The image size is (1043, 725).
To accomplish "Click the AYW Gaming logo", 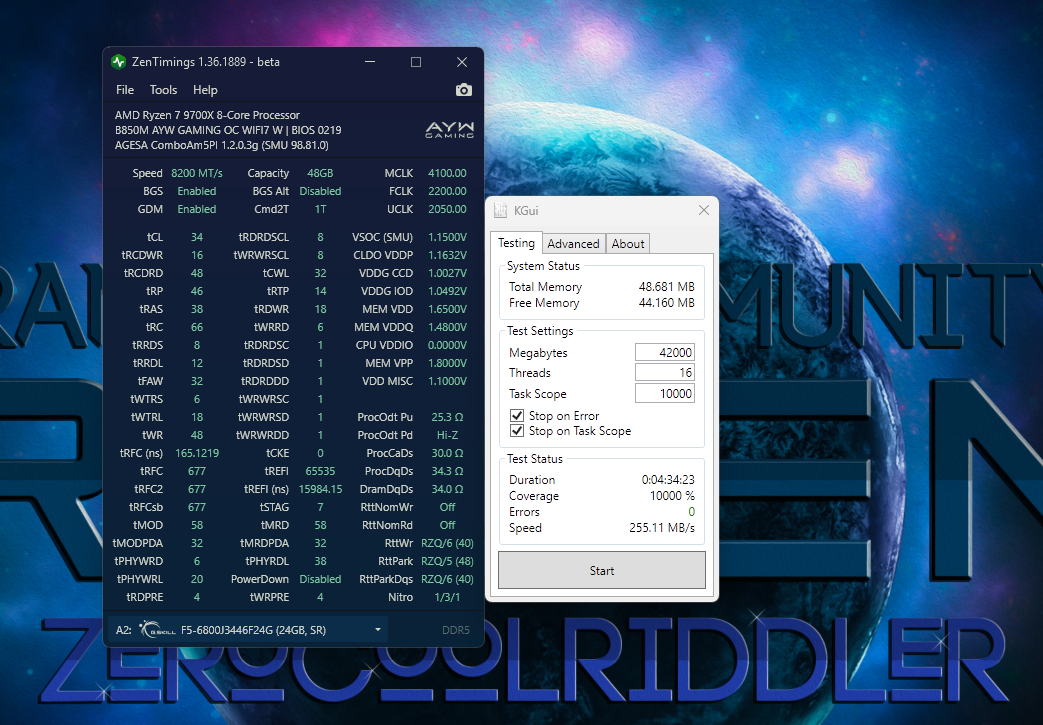I will [x=450, y=130].
